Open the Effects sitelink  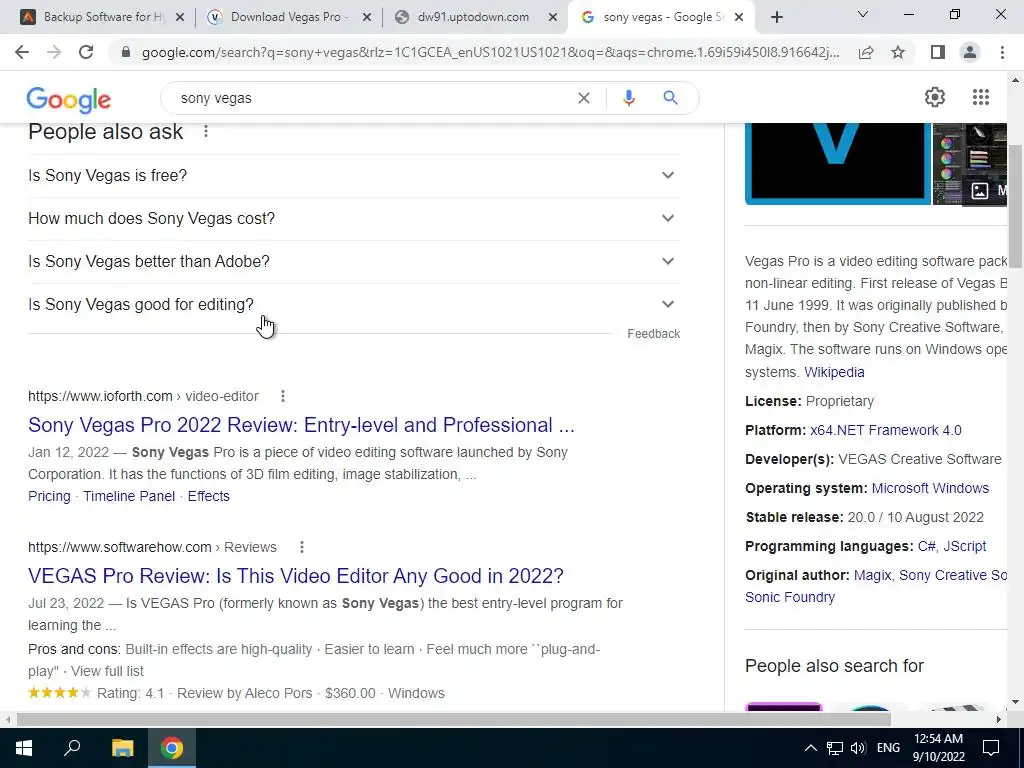[x=208, y=496]
